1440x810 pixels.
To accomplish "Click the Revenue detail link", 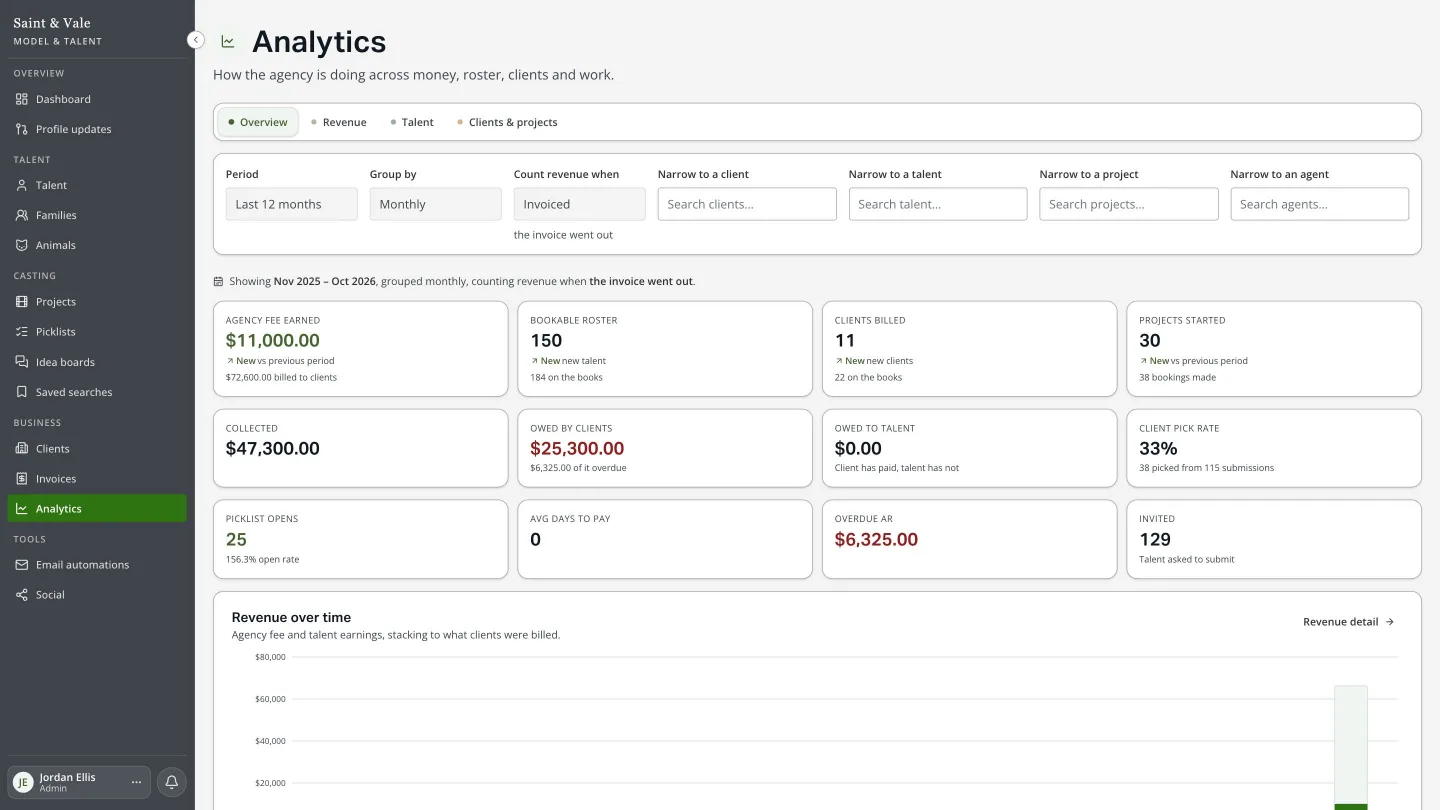I will 1349,622.
